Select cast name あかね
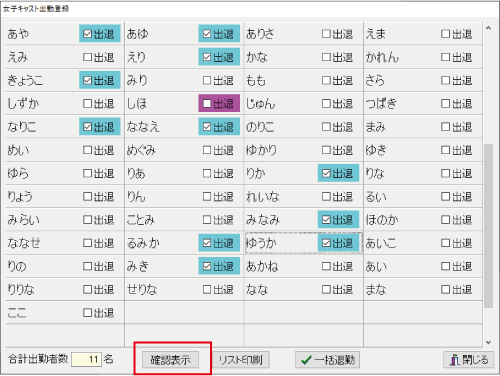Image resolution: width=500 pixels, height=376 pixels. coord(262,266)
